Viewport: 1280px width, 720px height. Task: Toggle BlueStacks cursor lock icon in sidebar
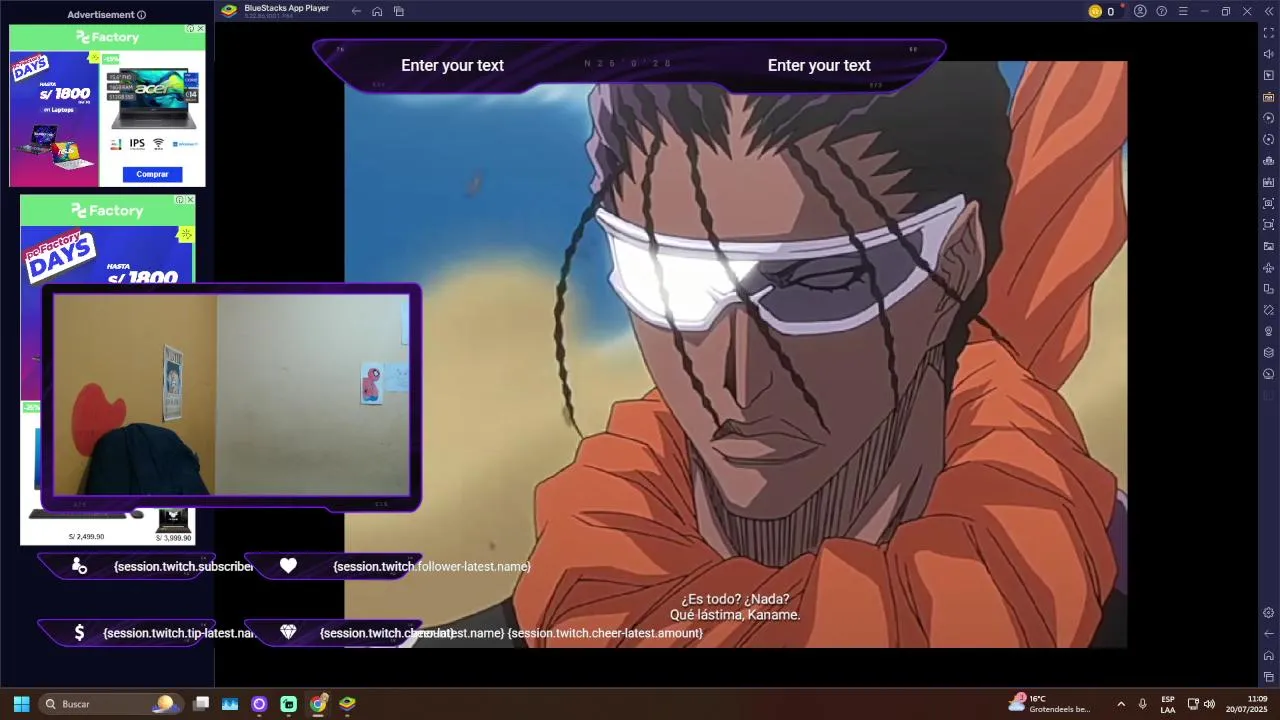tap(1269, 76)
